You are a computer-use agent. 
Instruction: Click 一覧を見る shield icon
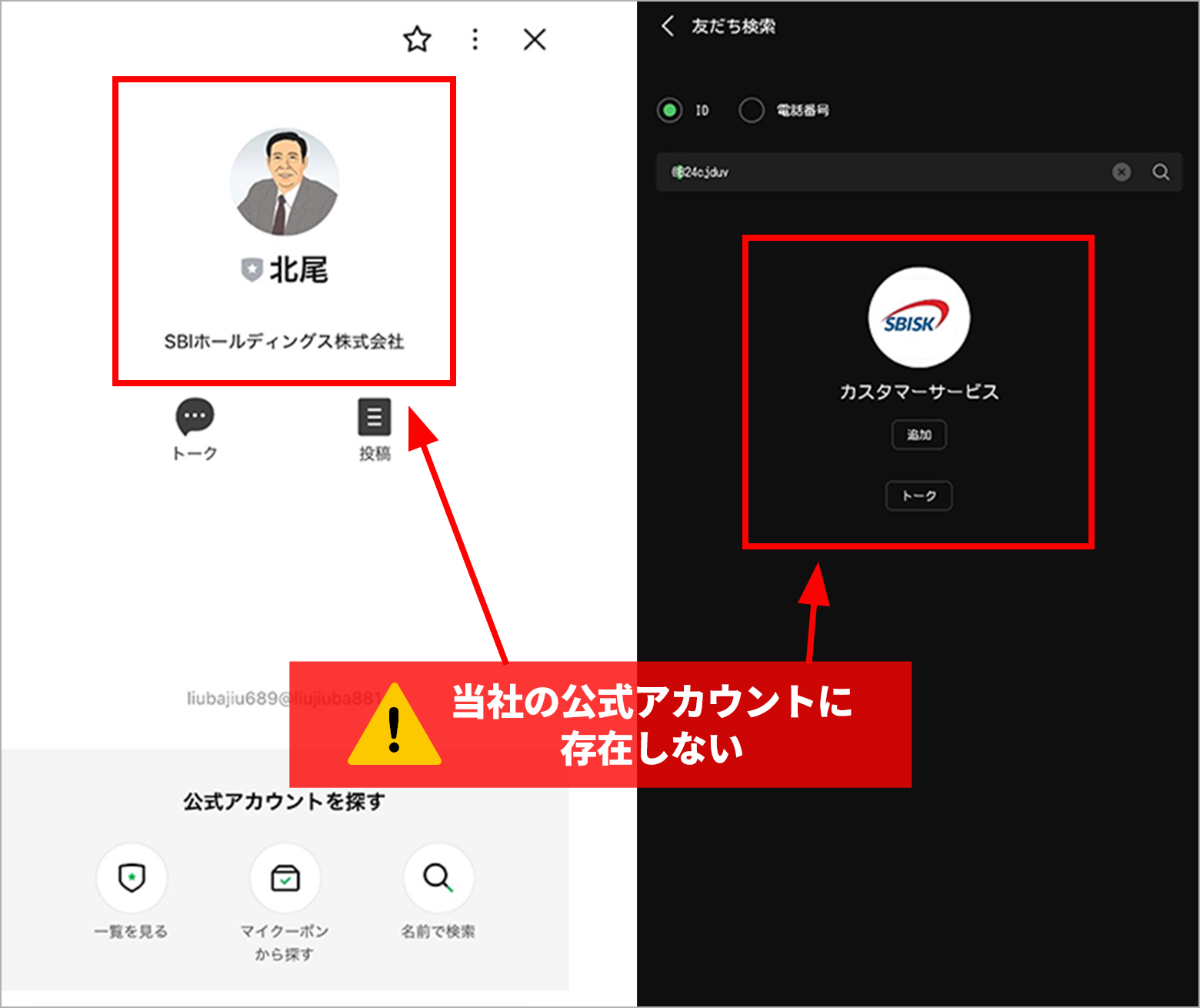132,878
